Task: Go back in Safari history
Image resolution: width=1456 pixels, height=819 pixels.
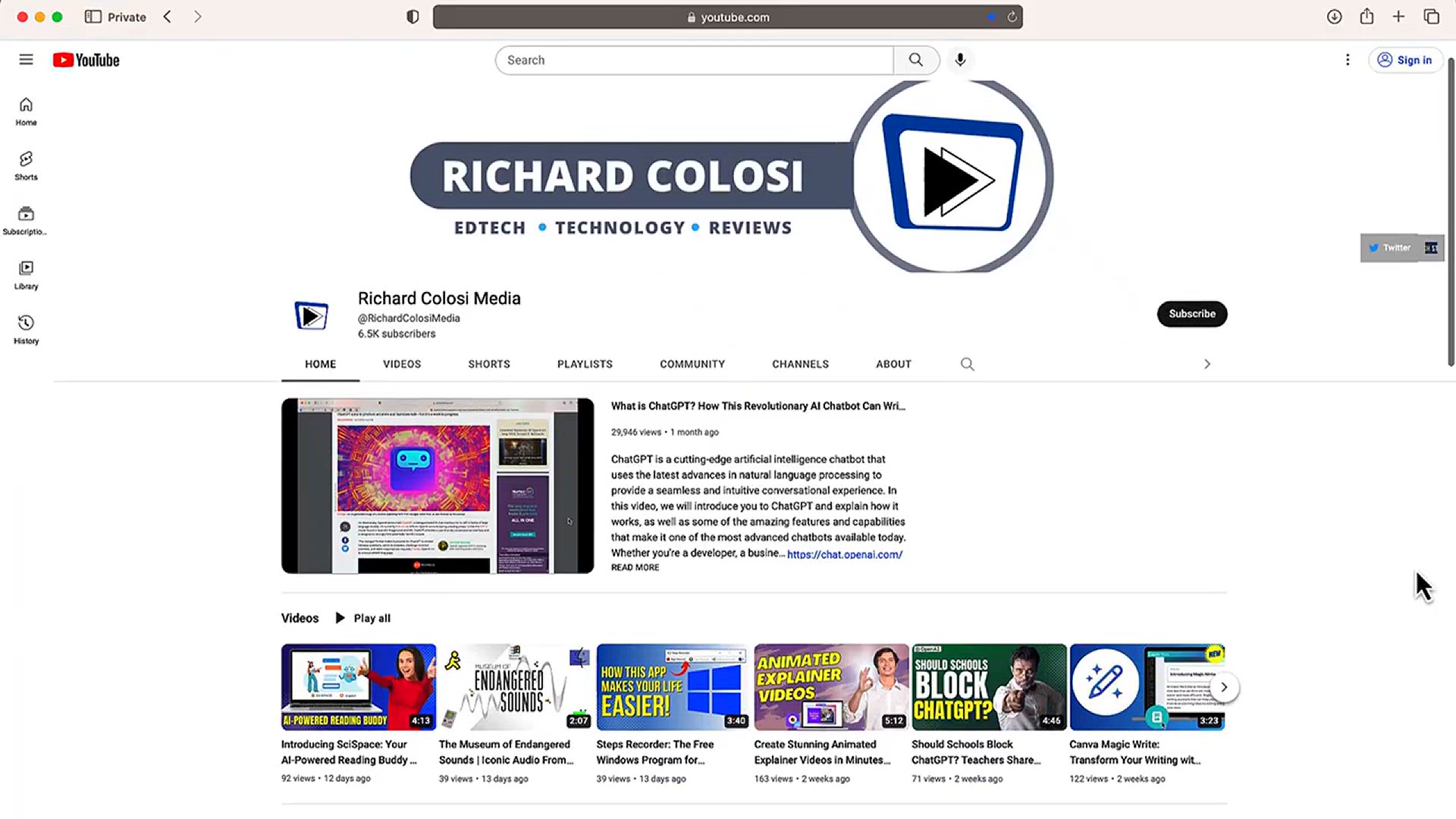Action: 168,17
